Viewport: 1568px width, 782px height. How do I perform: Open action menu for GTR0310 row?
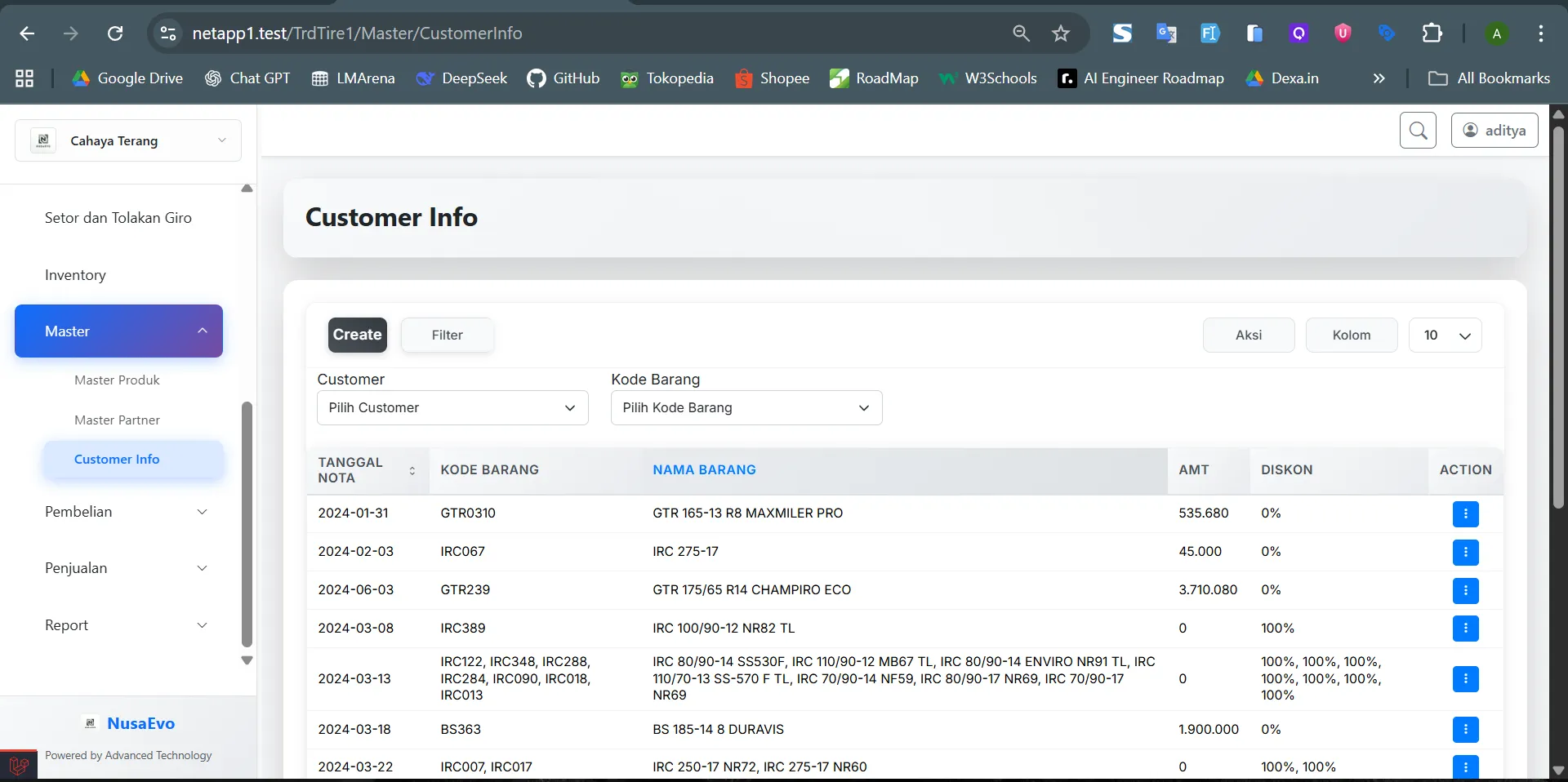(x=1465, y=514)
